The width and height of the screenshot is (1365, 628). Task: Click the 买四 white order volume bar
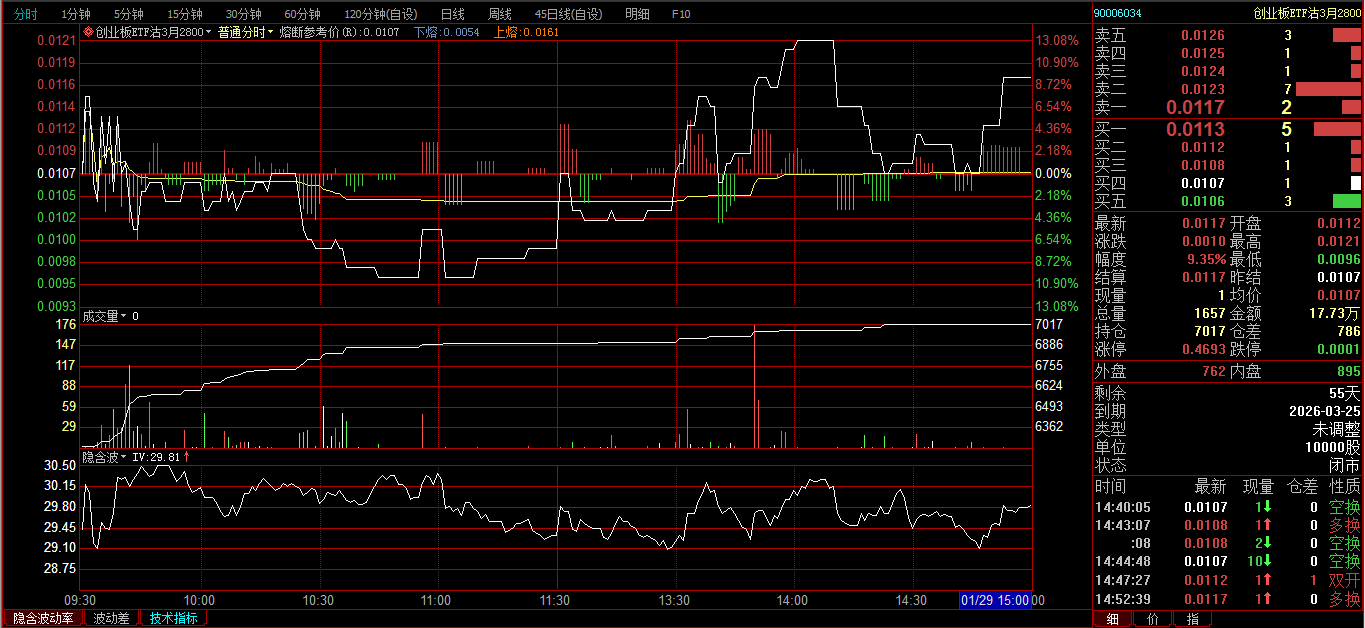(x=1356, y=183)
